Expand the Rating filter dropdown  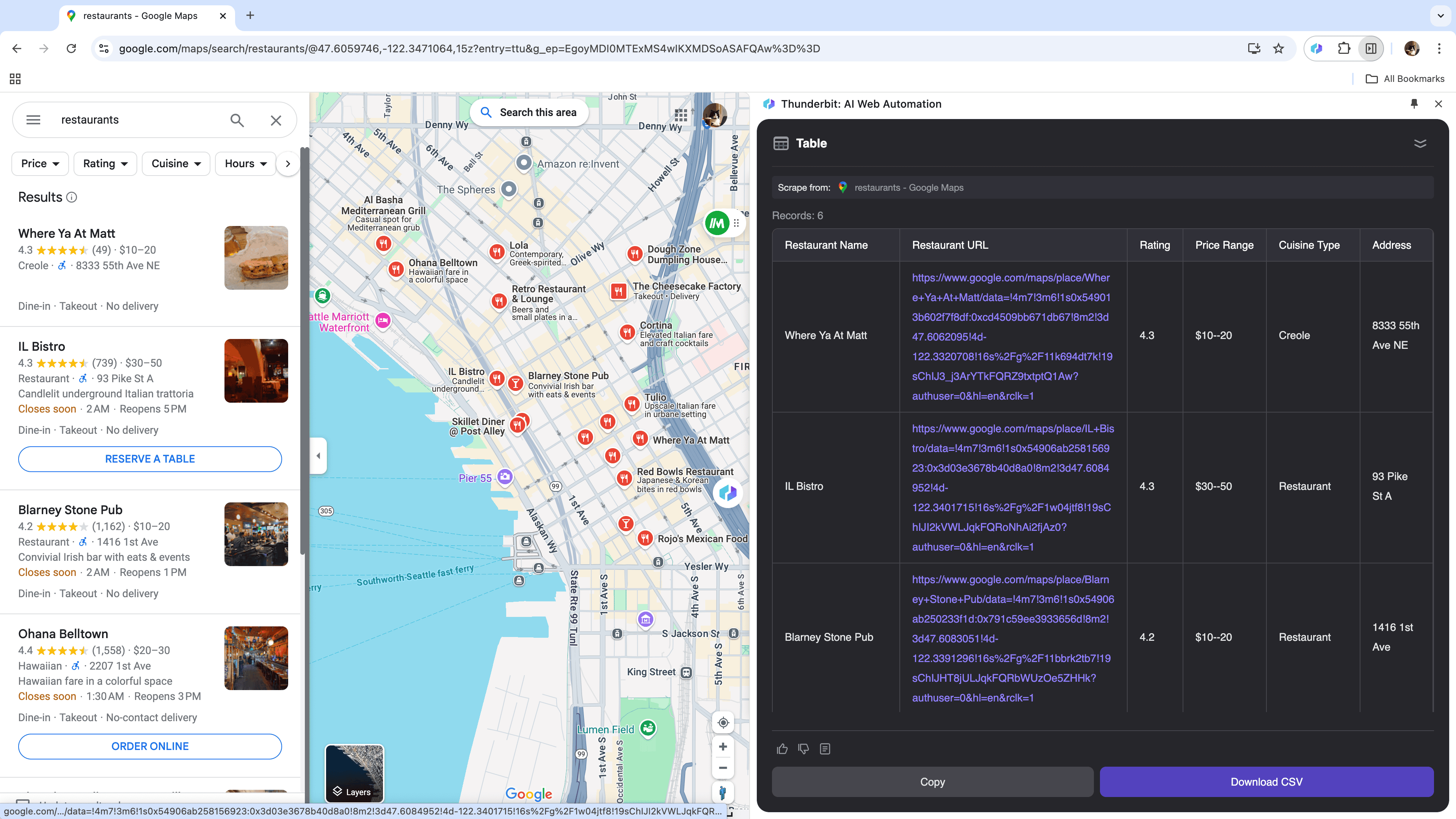click(x=104, y=163)
